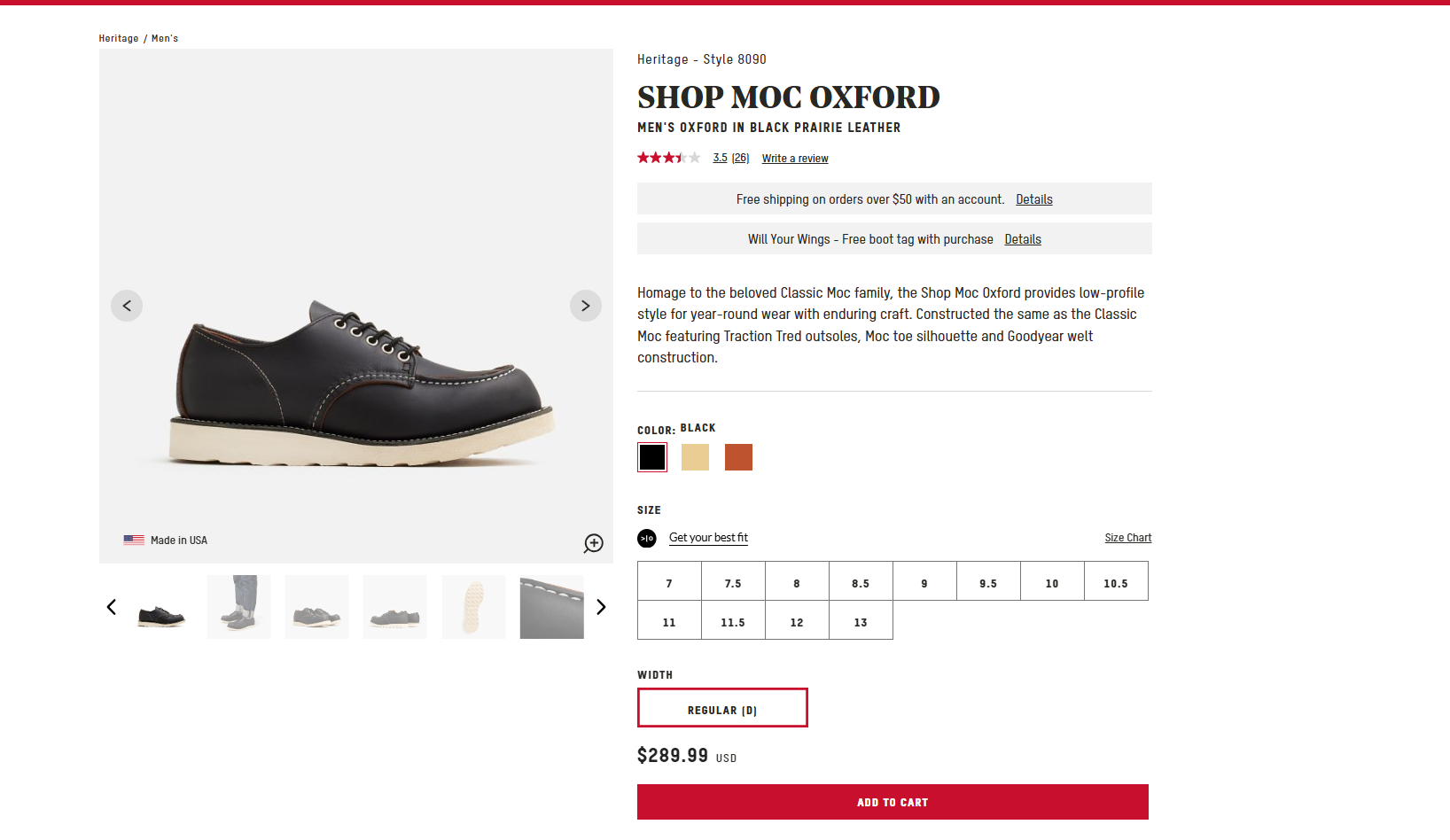This screenshot has height=840, width=1450.
Task: Pick size 13
Action: point(861,620)
